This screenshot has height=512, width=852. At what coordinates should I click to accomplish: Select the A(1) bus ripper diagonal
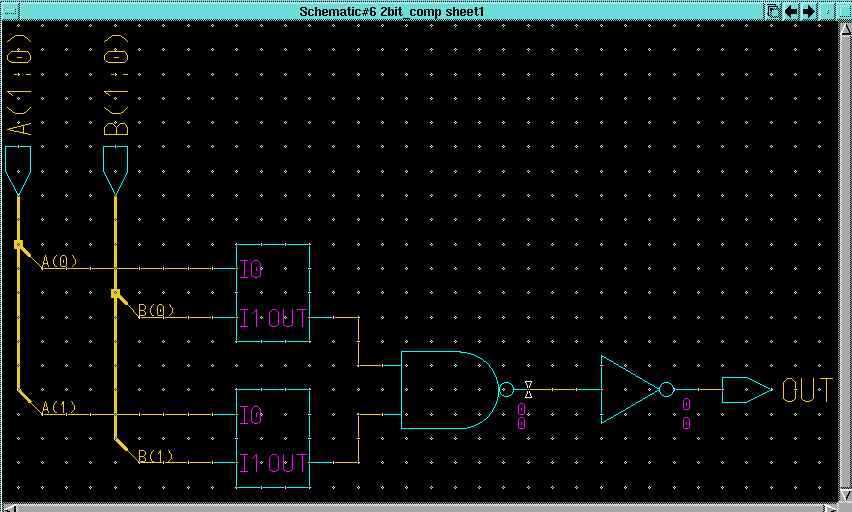(x=30, y=402)
